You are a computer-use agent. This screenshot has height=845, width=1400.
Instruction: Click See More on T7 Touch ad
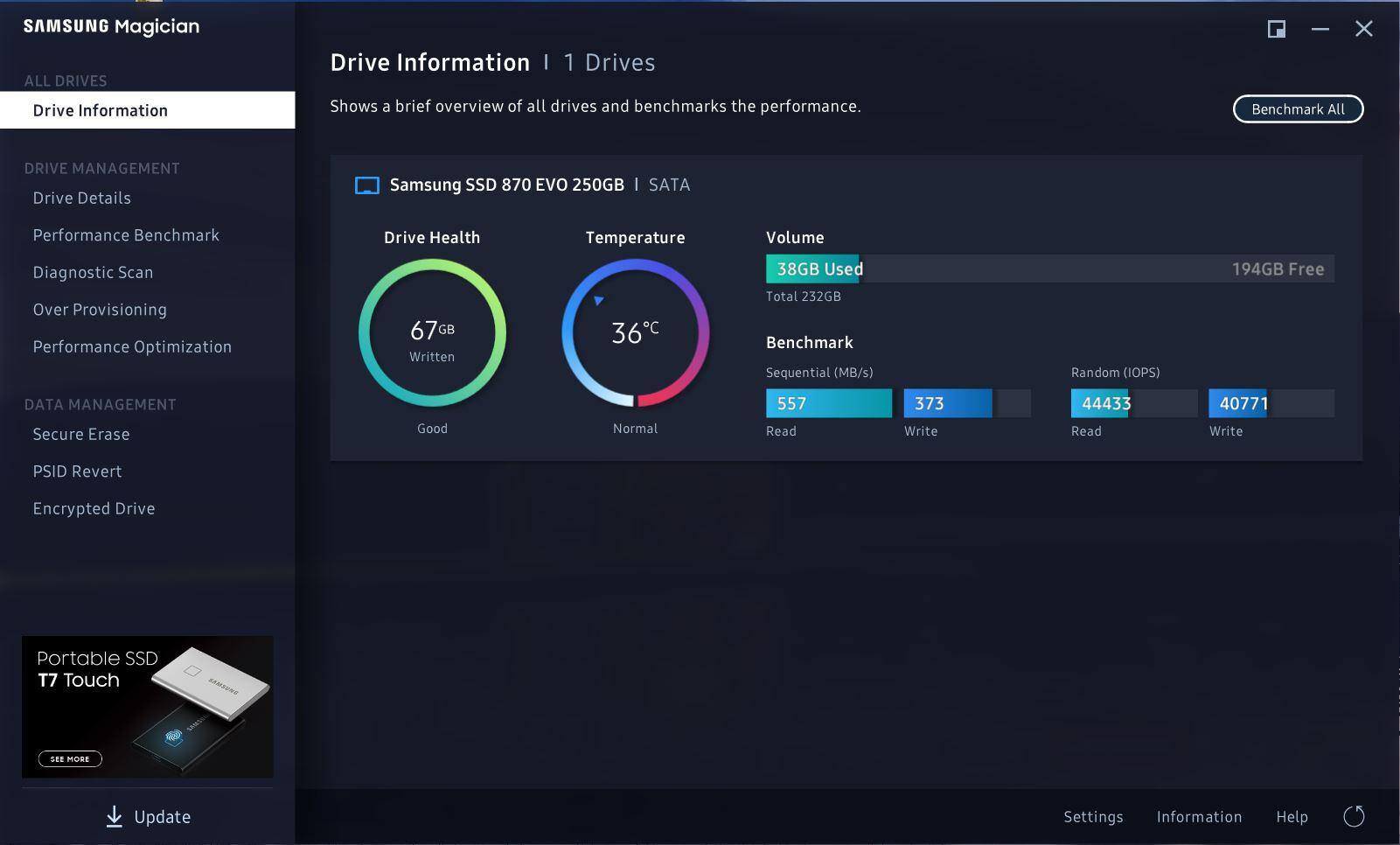click(70, 759)
